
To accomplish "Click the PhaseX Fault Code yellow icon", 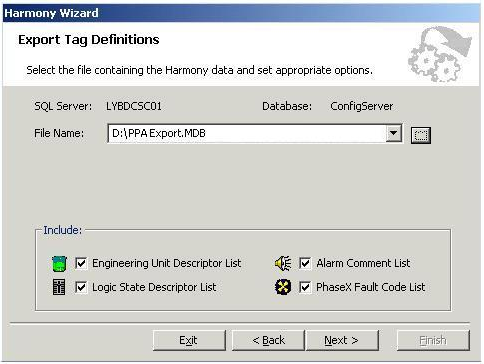I will 283,287.
